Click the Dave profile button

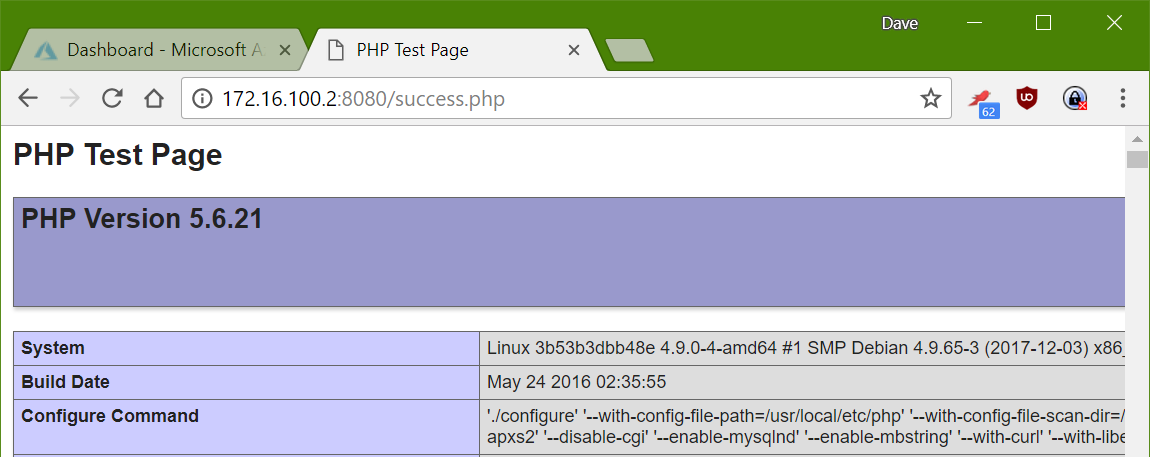pos(900,23)
